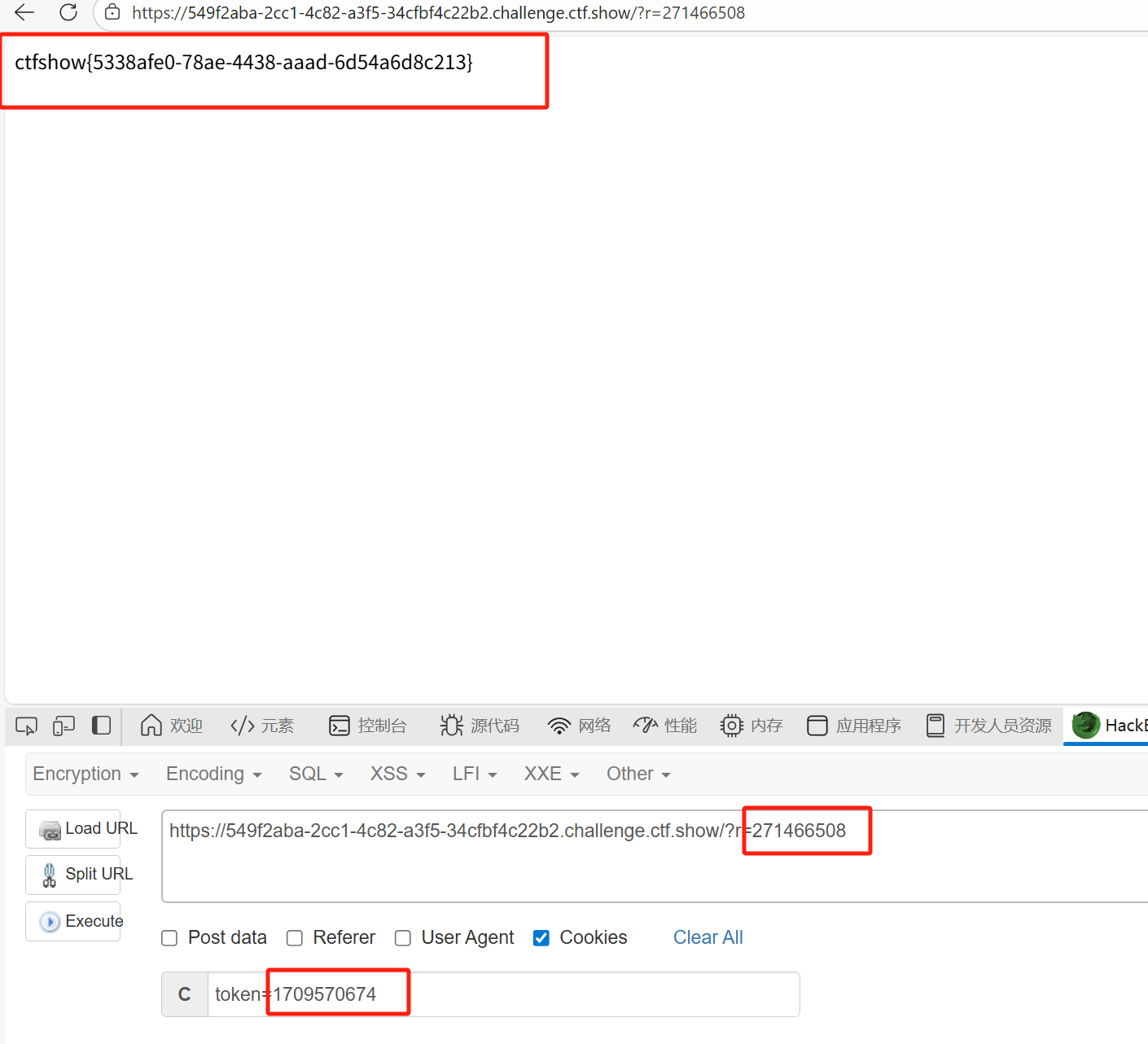Open the 网络 network tab

pos(579,726)
